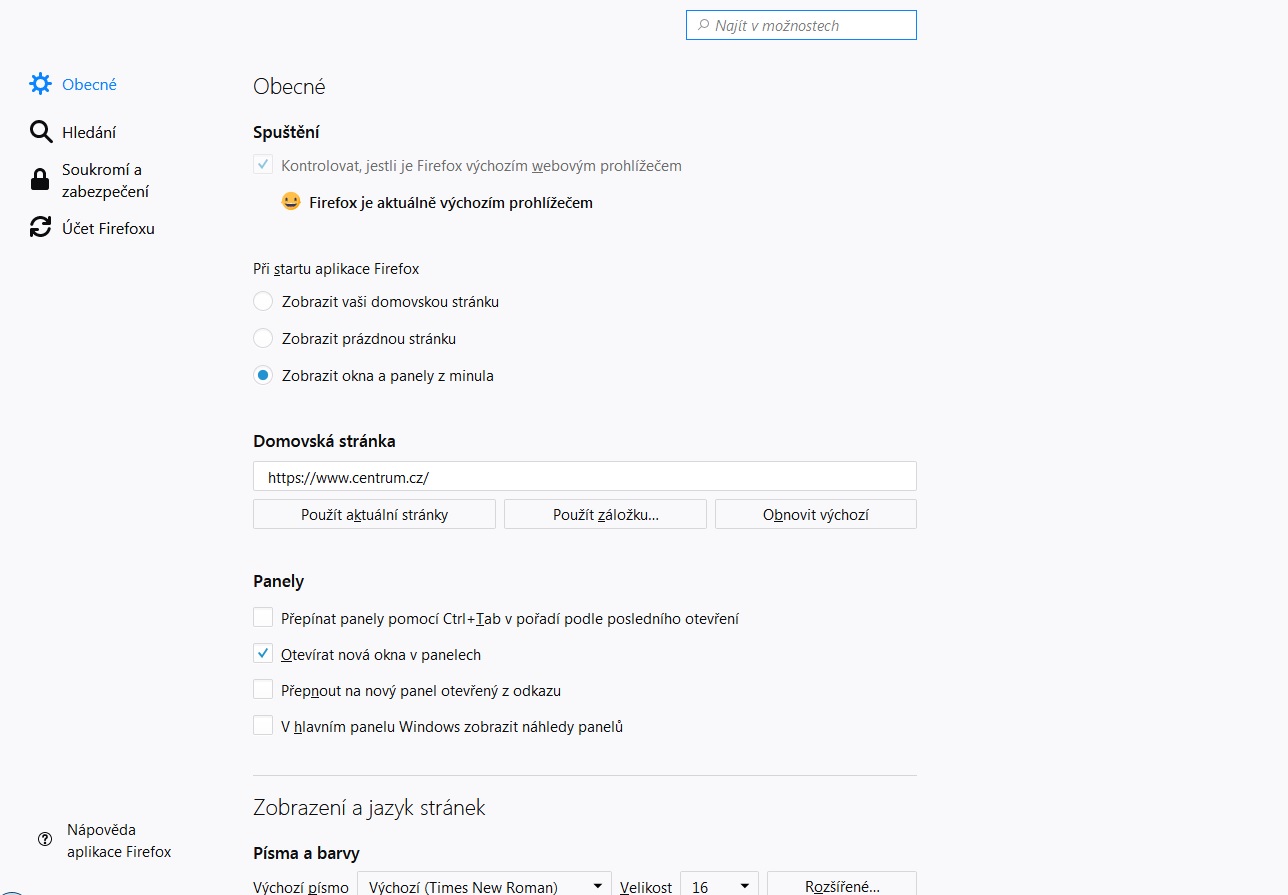
Task: Enable Windows taskbar panel previews checkbox
Action: [x=263, y=726]
